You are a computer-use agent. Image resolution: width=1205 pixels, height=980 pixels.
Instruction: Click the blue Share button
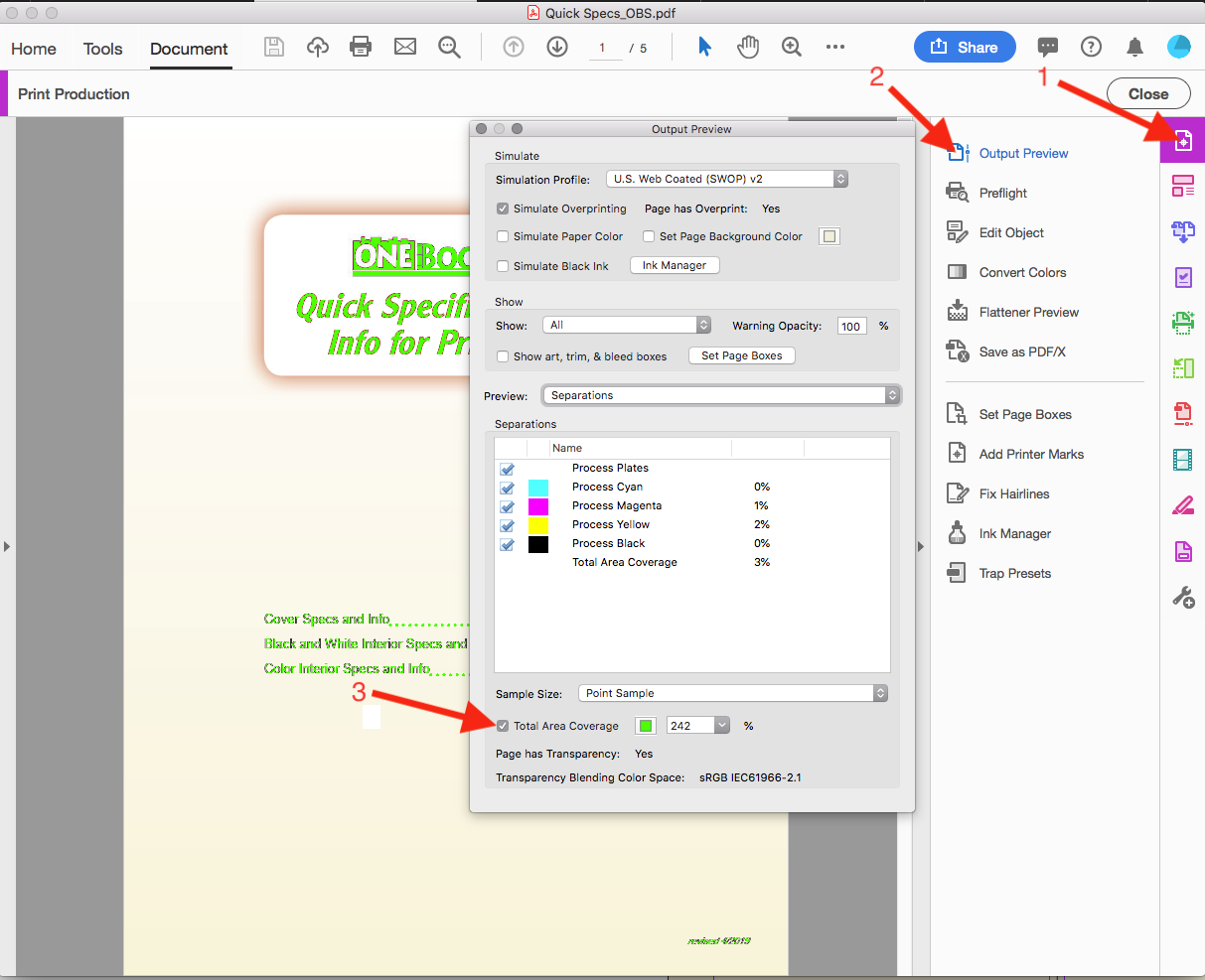pyautogui.click(x=964, y=47)
